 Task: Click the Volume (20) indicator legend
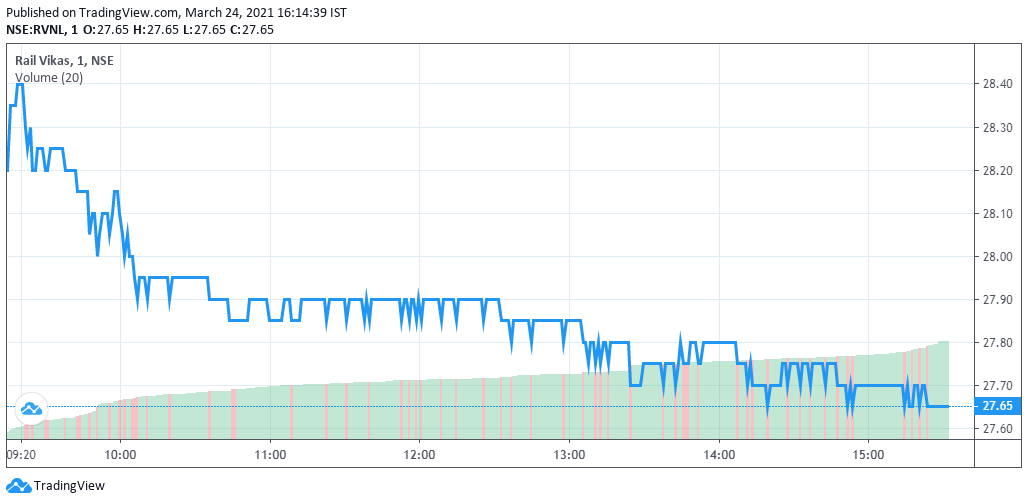(49, 78)
